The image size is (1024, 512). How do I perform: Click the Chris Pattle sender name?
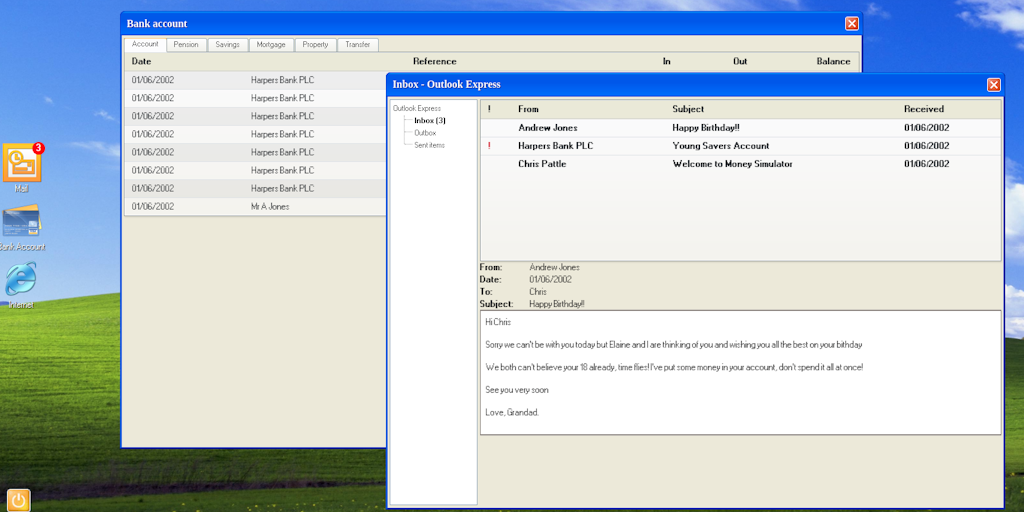click(542, 164)
